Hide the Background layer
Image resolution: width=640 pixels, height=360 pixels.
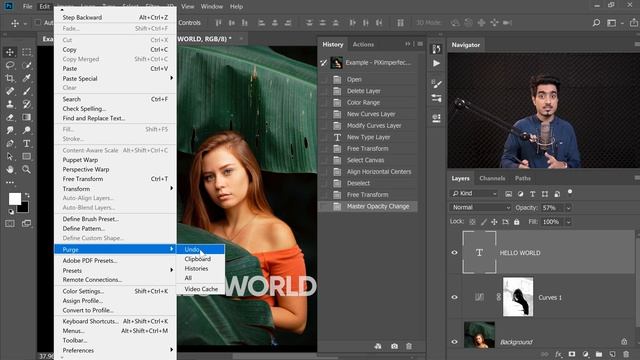454,342
